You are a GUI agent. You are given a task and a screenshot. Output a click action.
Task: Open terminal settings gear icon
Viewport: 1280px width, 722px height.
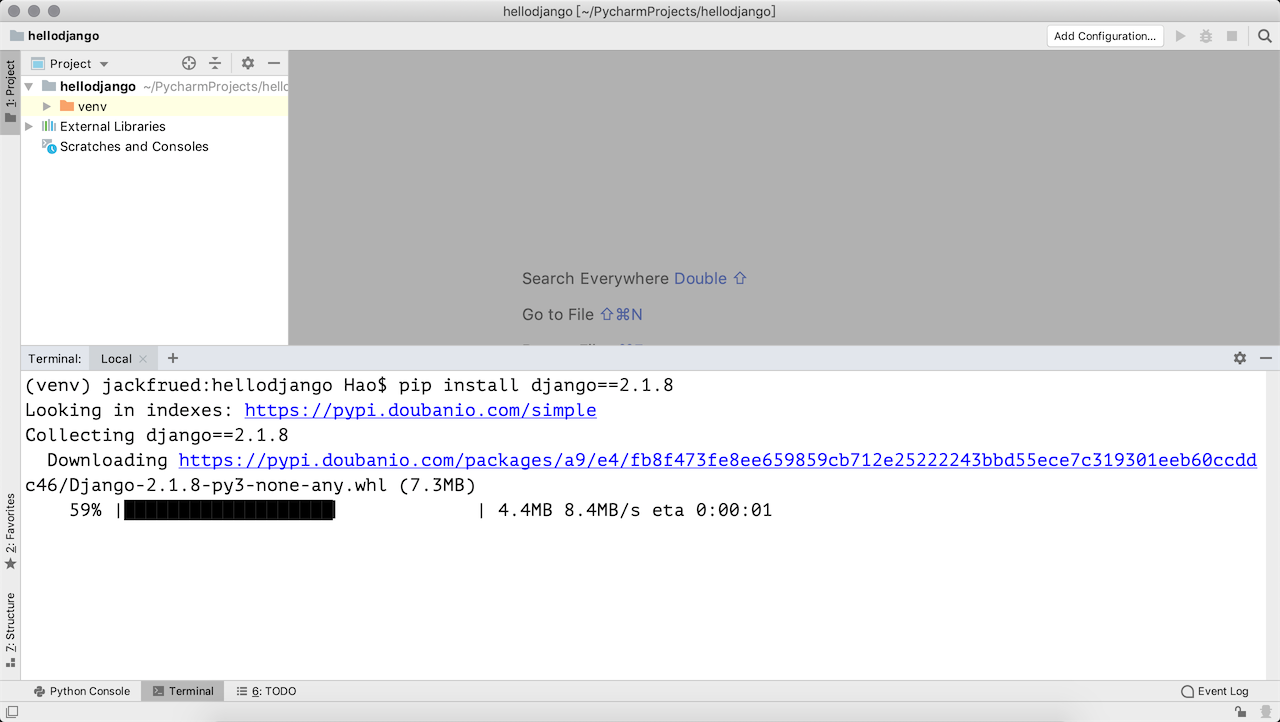point(1240,358)
